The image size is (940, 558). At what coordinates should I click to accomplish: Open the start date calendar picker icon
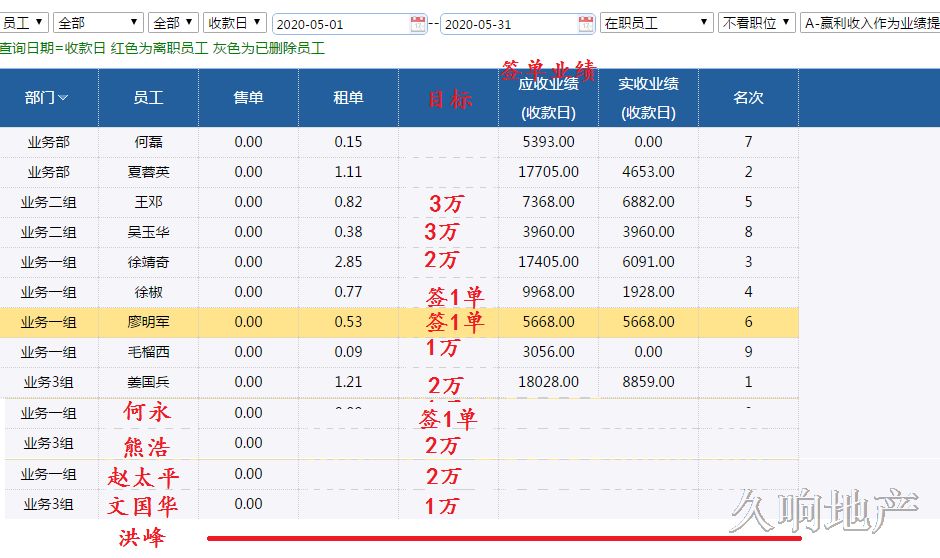pos(418,23)
